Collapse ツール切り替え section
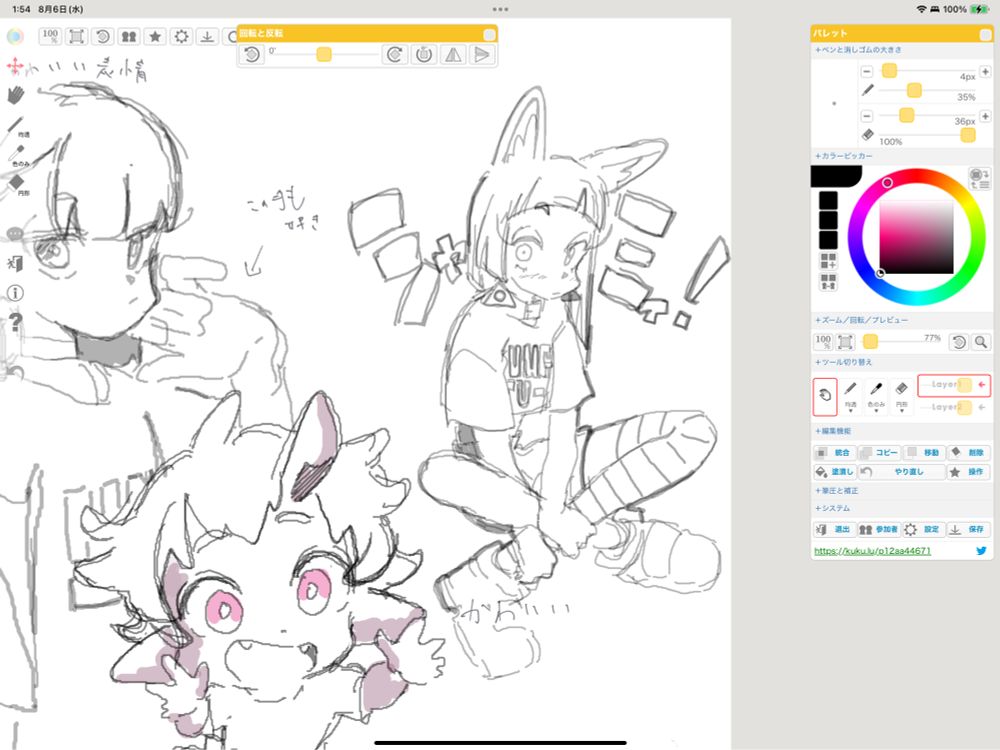The height and width of the screenshot is (750, 1000). [843, 362]
